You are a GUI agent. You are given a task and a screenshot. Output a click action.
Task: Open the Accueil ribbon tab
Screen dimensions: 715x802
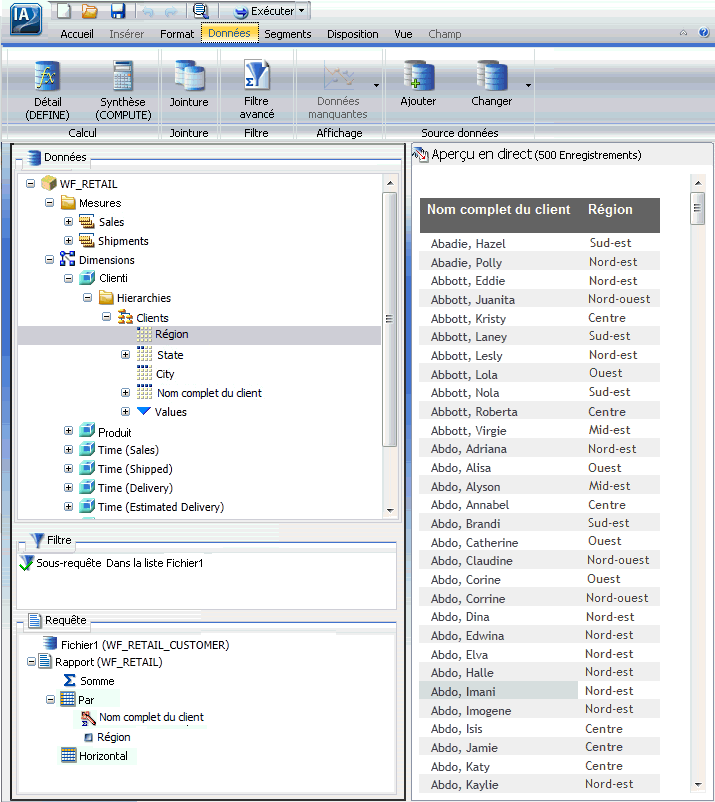pyautogui.click(x=77, y=34)
